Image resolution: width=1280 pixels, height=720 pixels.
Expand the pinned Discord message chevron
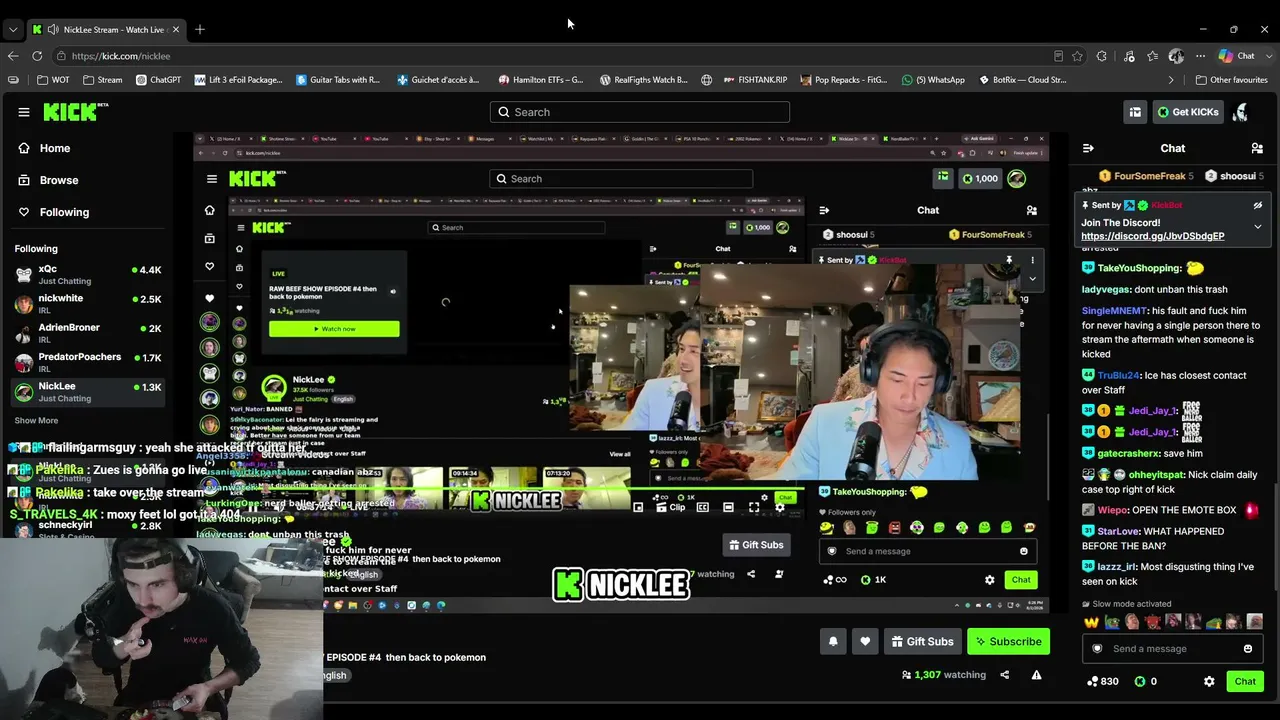1257,227
